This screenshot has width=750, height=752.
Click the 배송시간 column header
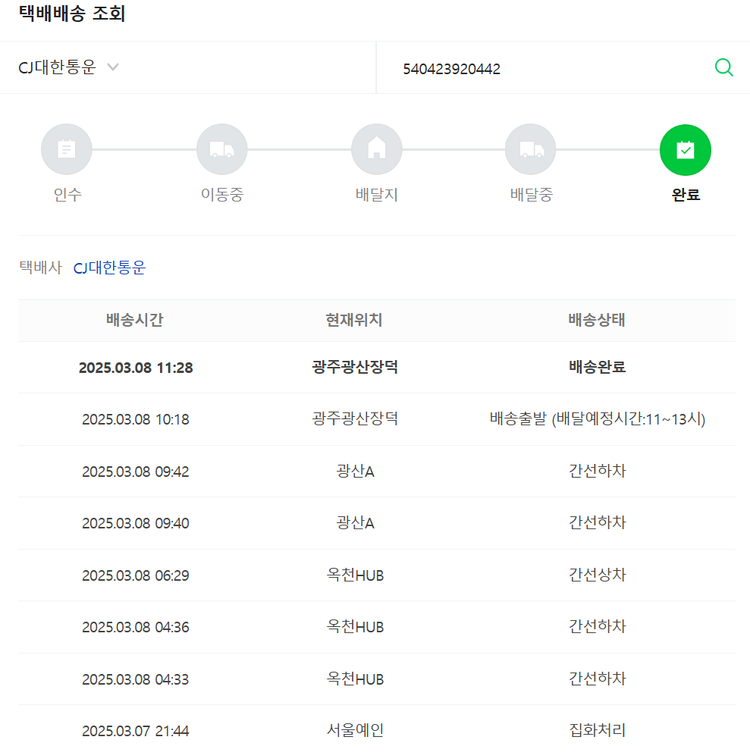pos(135,320)
